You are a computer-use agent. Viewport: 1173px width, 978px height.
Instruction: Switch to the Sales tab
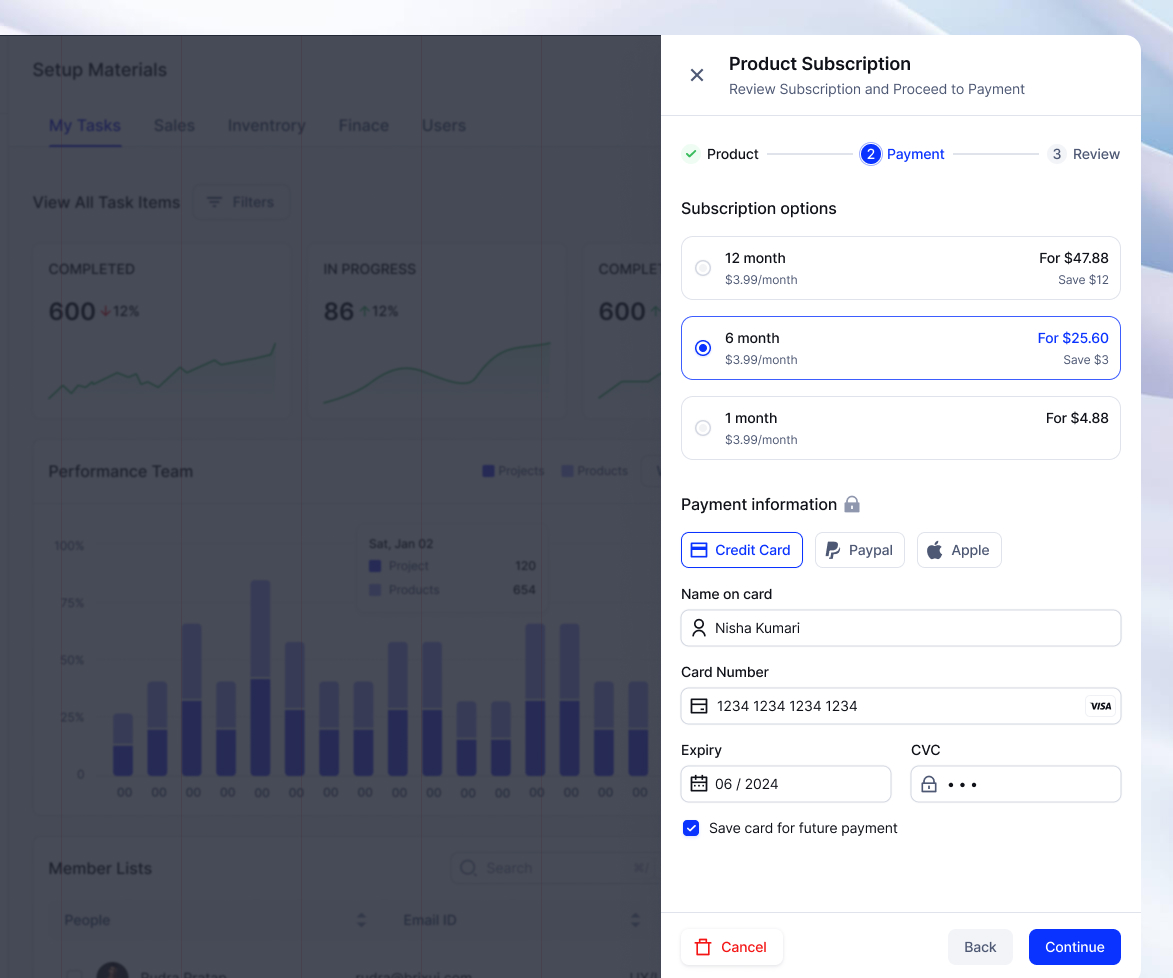(x=173, y=125)
